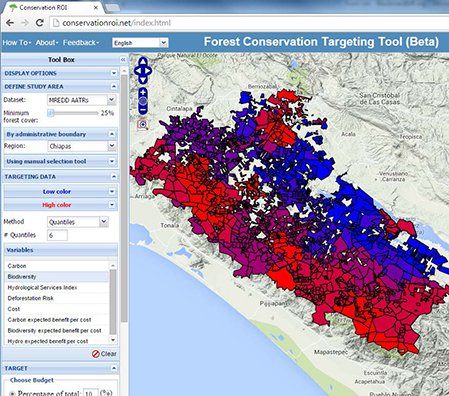449x396 pixels.
Task: Open the How To menu
Action: (17, 43)
